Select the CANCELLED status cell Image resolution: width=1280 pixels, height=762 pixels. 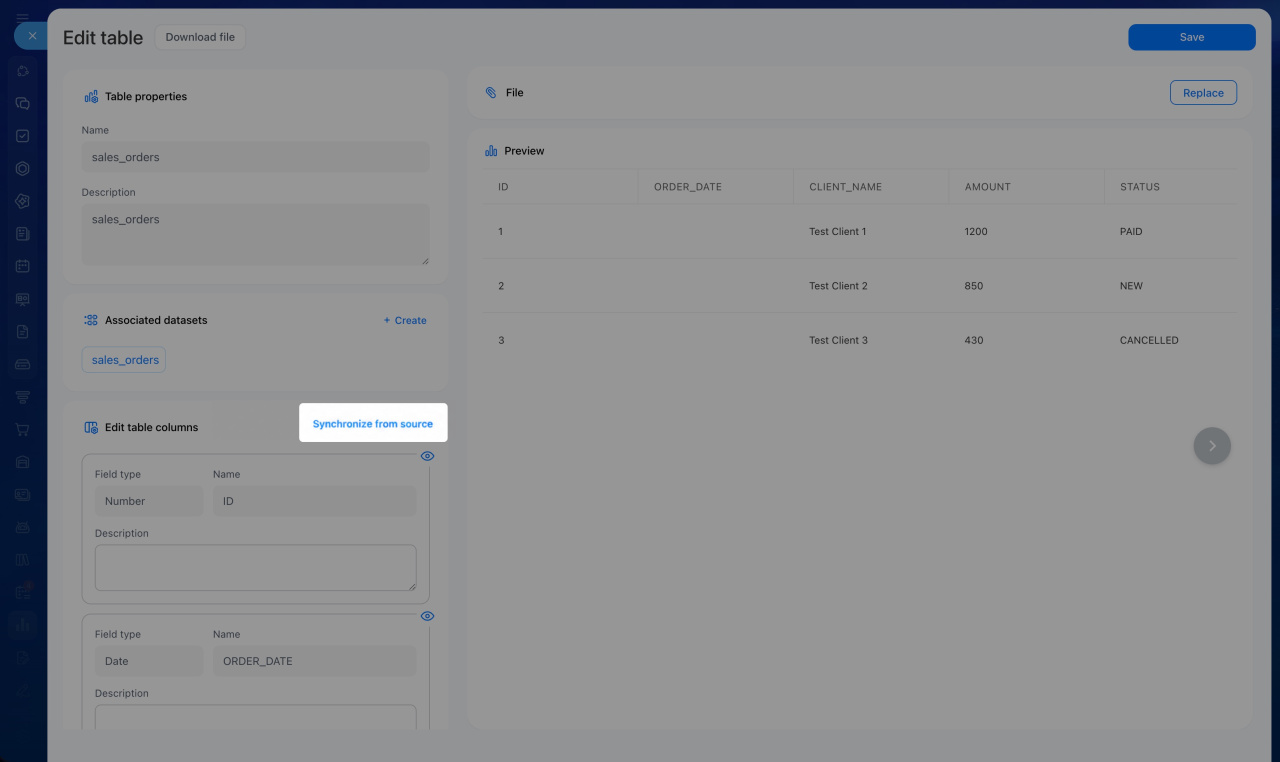[1149, 341]
